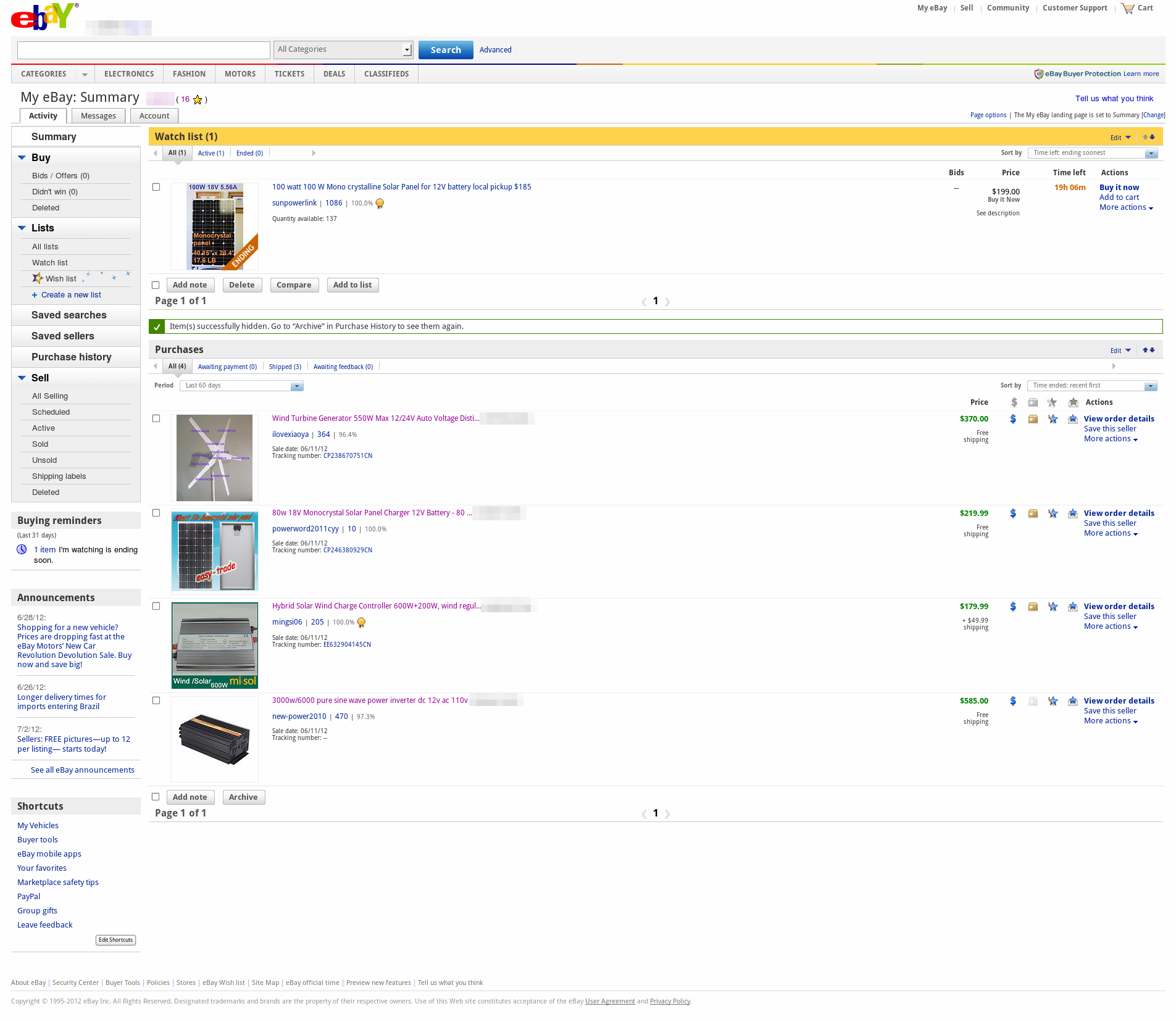Collapse the Buy section in sidebar
This screenshot has width=1176, height=1022.
pyautogui.click(x=22, y=158)
